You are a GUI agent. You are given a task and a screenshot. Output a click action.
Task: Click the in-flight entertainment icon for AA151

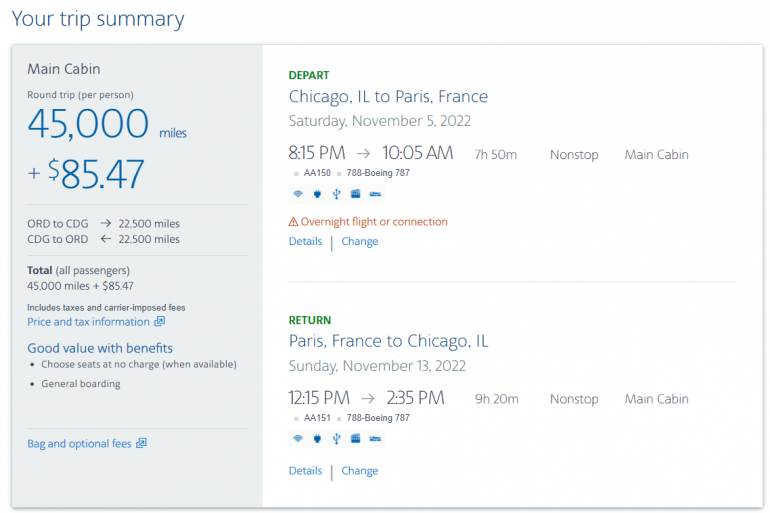tap(355, 438)
